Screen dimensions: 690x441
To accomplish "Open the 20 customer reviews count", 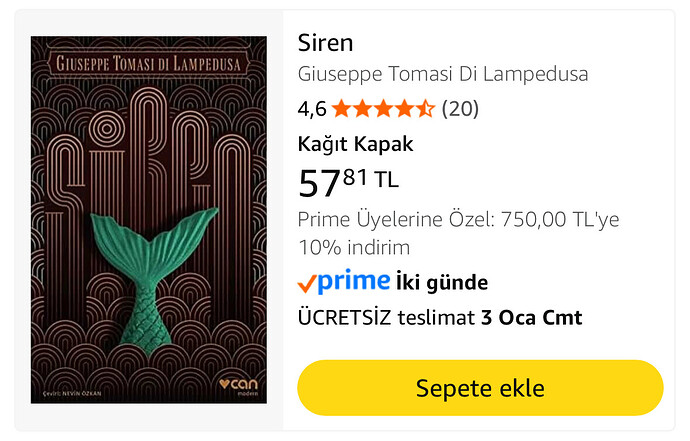I will point(460,109).
